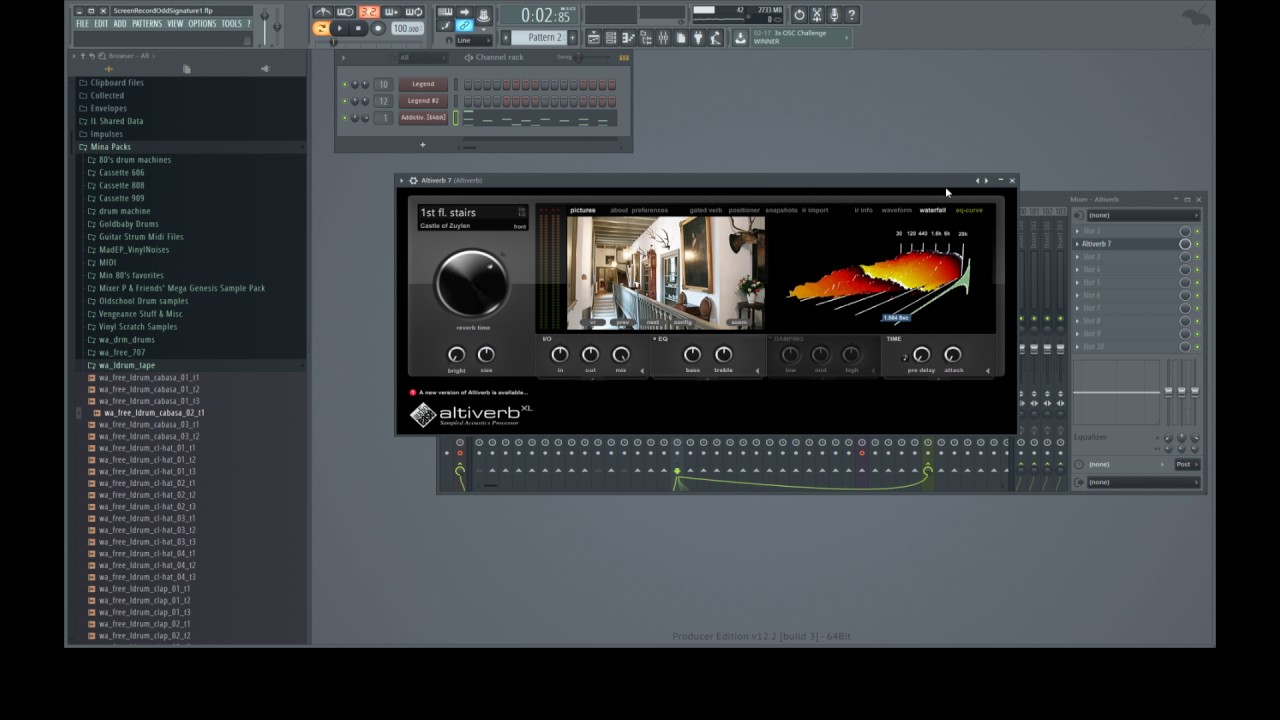Open the OPTIONS menu
Screen dimensions: 1280x720
202,24
